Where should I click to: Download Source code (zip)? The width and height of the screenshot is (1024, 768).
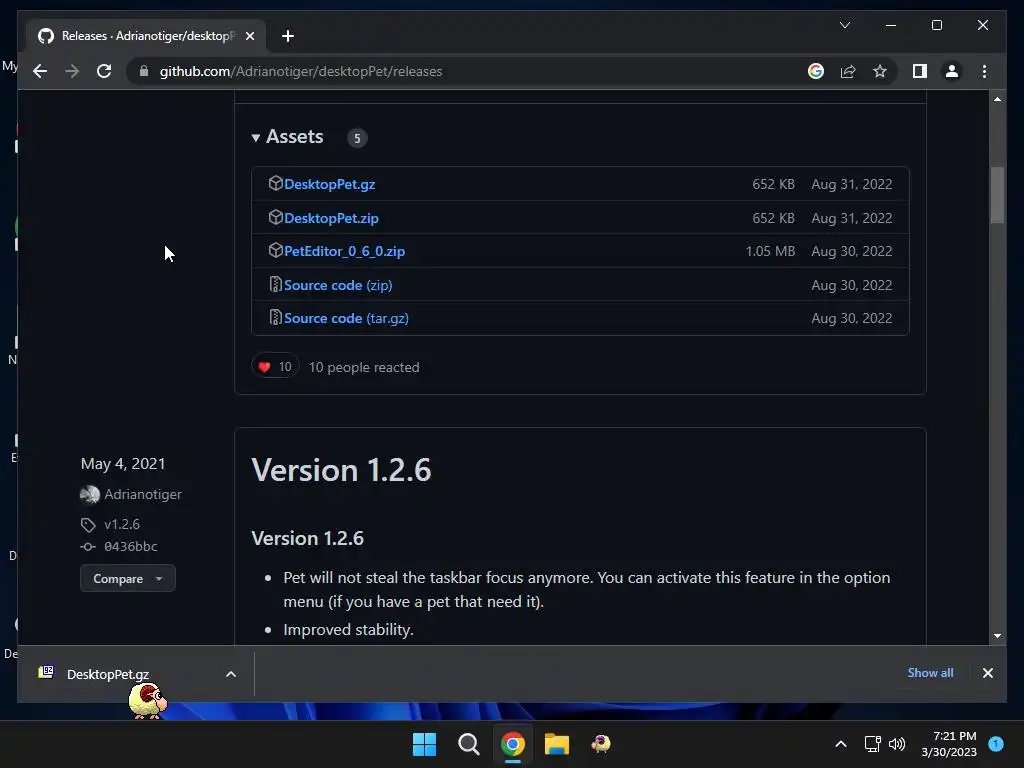tap(338, 285)
